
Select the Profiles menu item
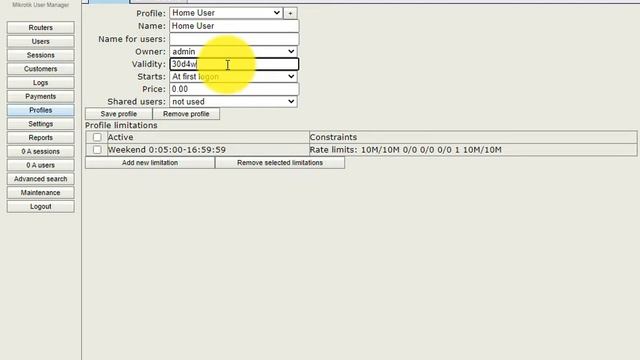[x=40, y=110]
